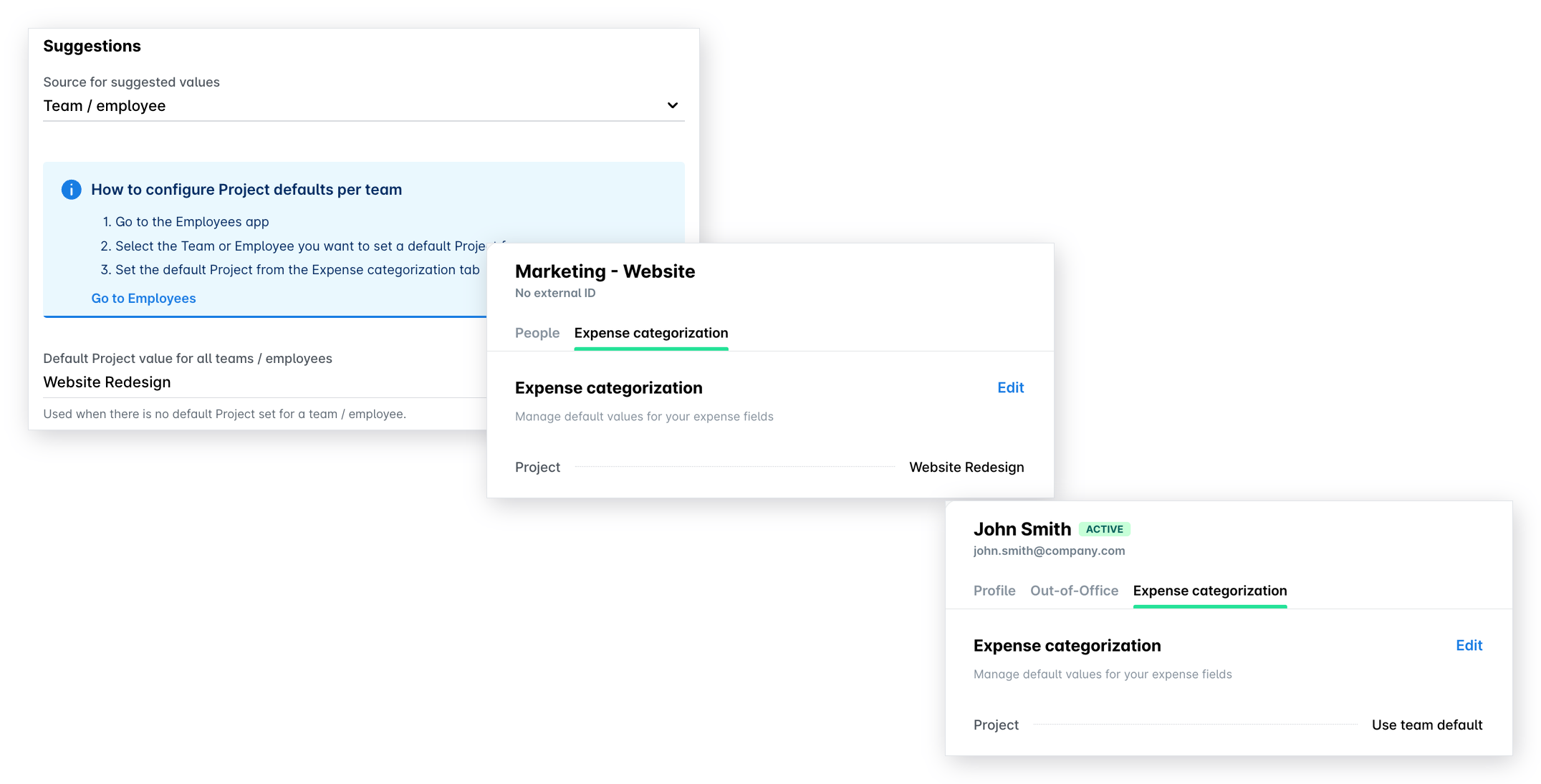1541x784 pixels.
Task: Click the ACTIVE status badge beside John Smith
Action: pos(1104,529)
